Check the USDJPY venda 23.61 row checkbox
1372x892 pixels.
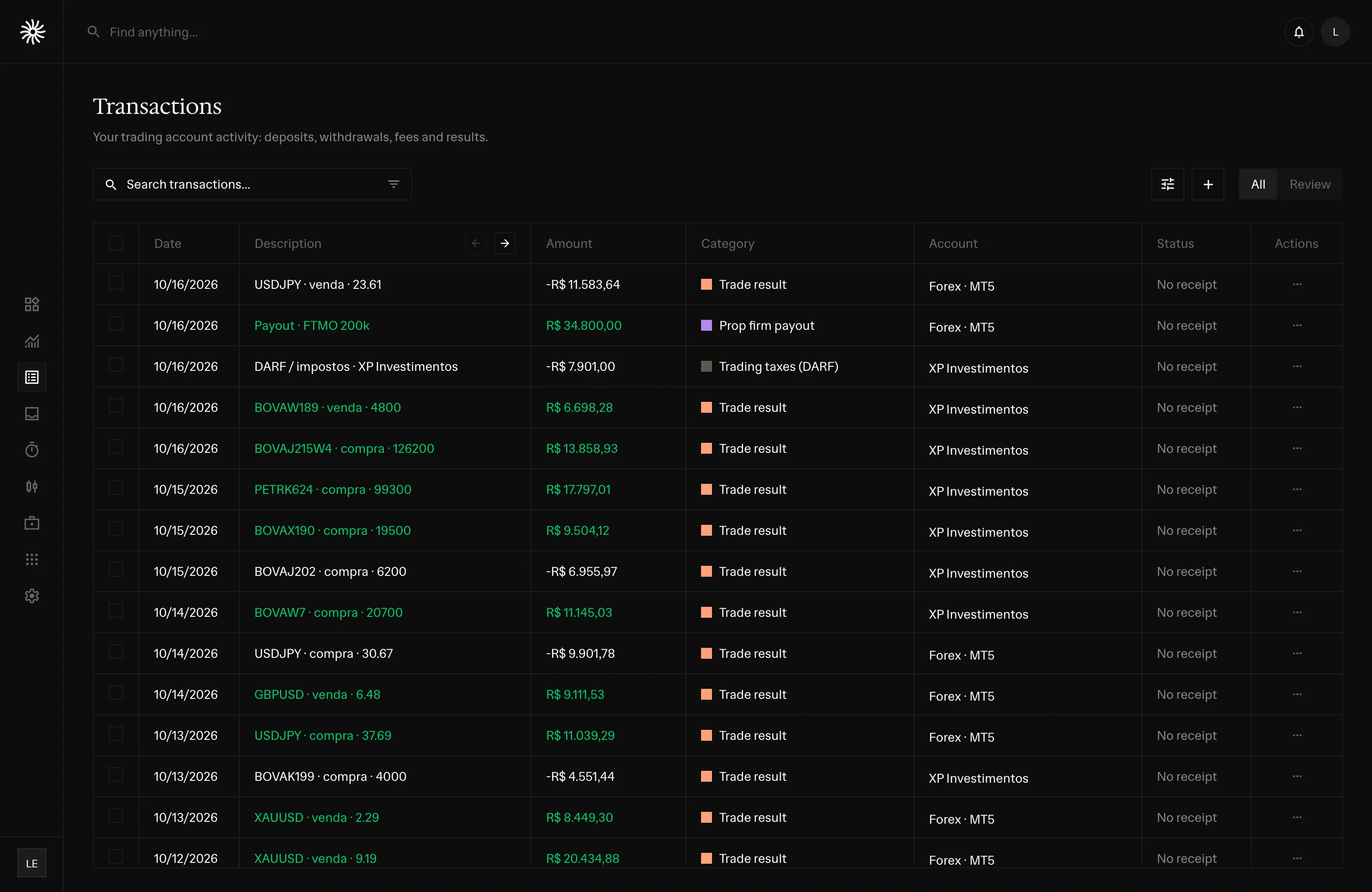coord(116,283)
